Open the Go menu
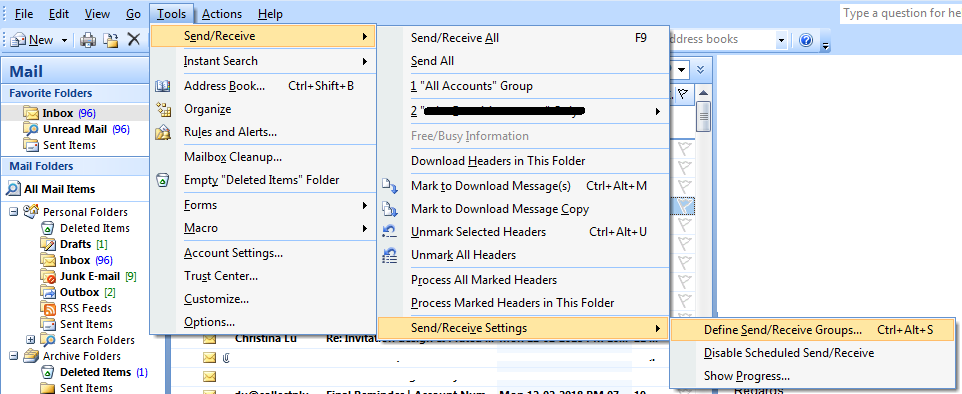Screen dimensions: 962x394 click(x=134, y=14)
